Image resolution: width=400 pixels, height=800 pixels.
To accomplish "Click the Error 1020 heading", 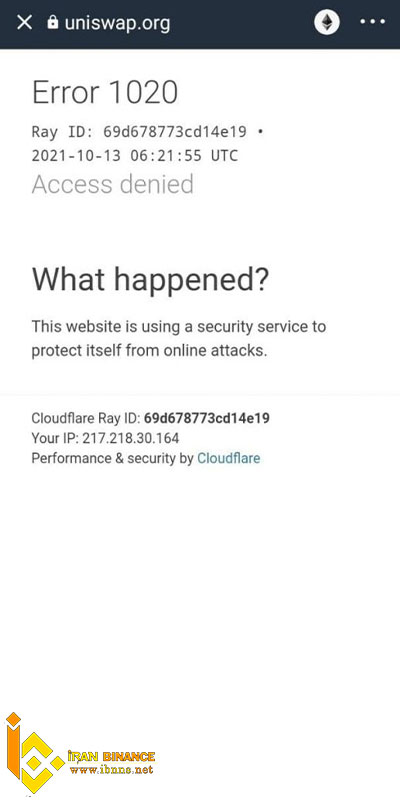I will [105, 92].
